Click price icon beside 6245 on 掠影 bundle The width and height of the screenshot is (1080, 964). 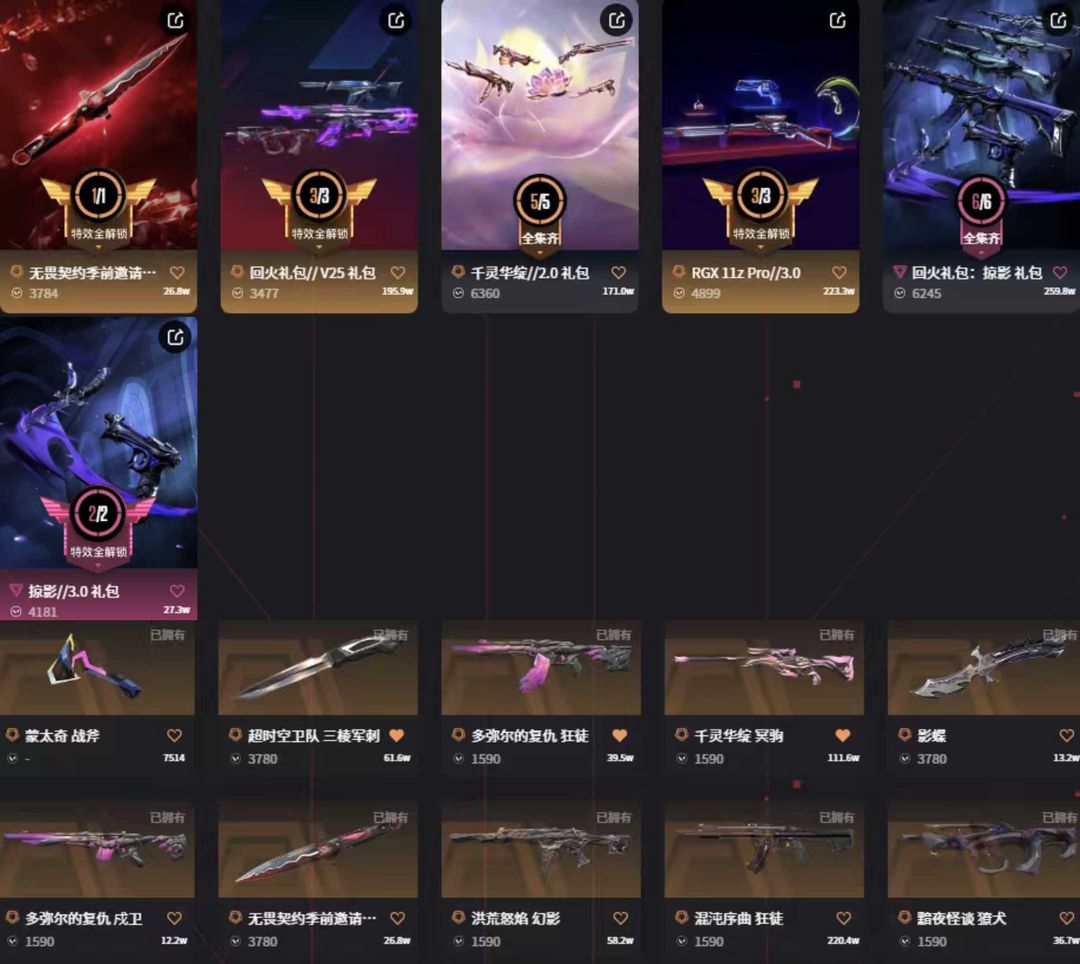[x=900, y=293]
